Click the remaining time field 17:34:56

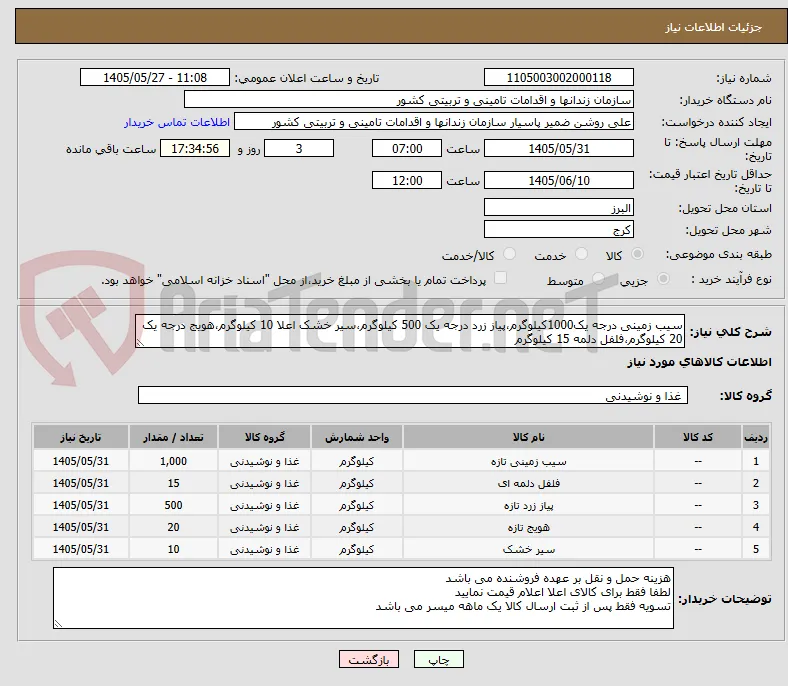(195, 148)
